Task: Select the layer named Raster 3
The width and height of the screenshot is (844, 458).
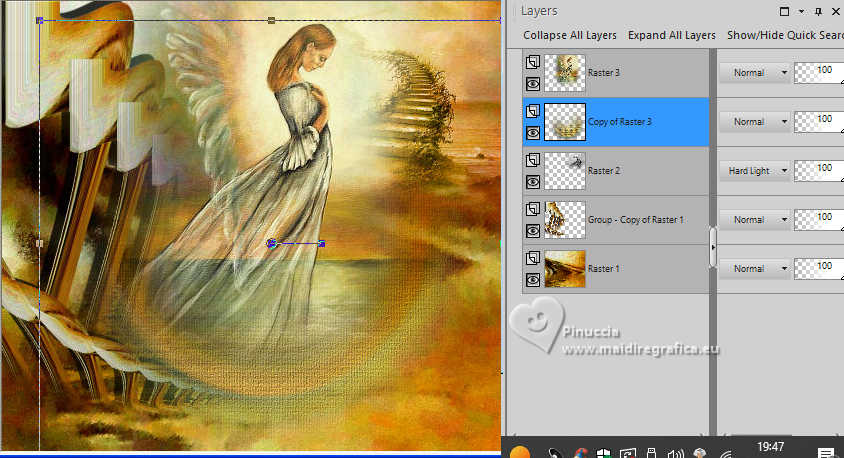Action: click(x=603, y=73)
